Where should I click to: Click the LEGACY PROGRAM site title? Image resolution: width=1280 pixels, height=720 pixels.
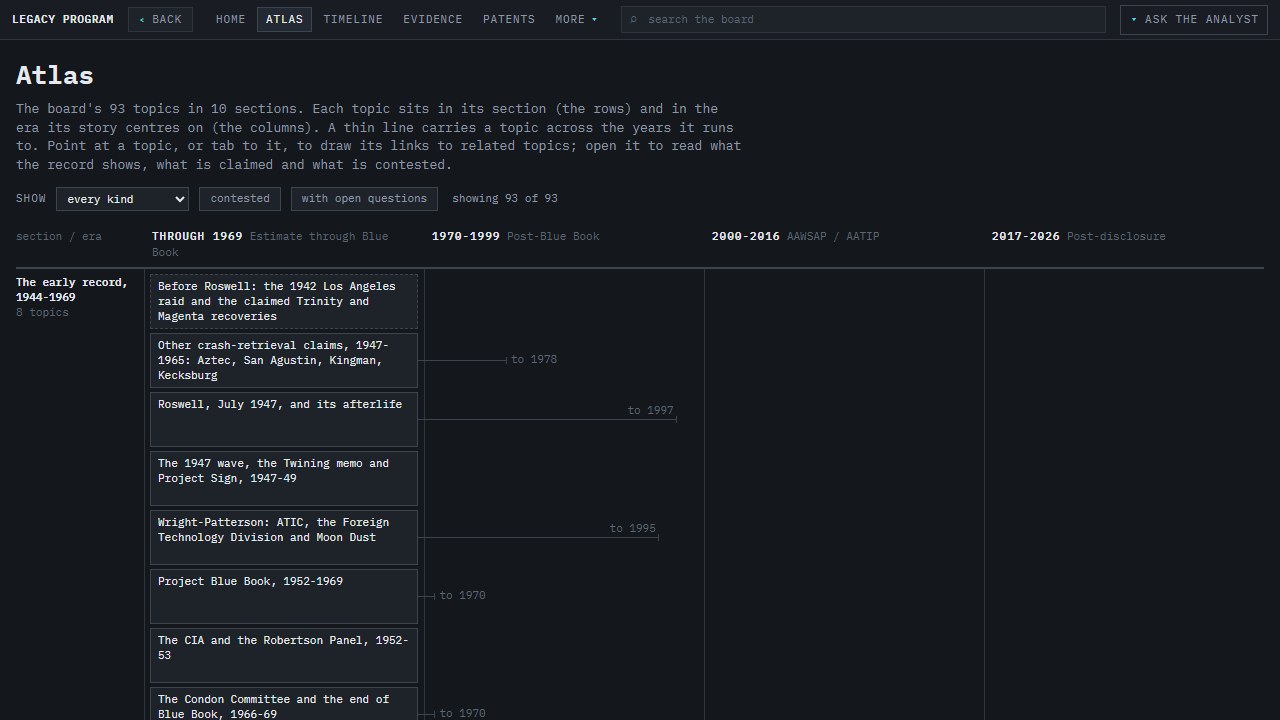(63, 19)
